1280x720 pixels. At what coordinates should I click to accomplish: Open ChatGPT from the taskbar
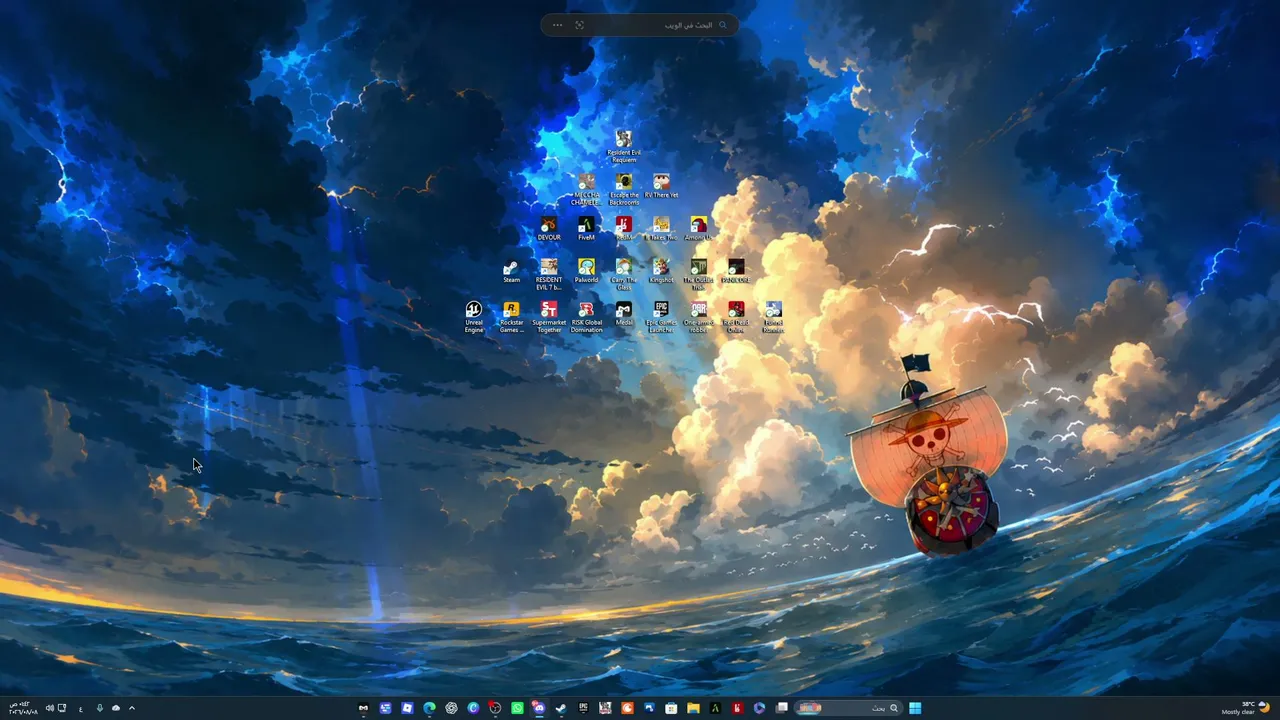pyautogui.click(x=451, y=708)
